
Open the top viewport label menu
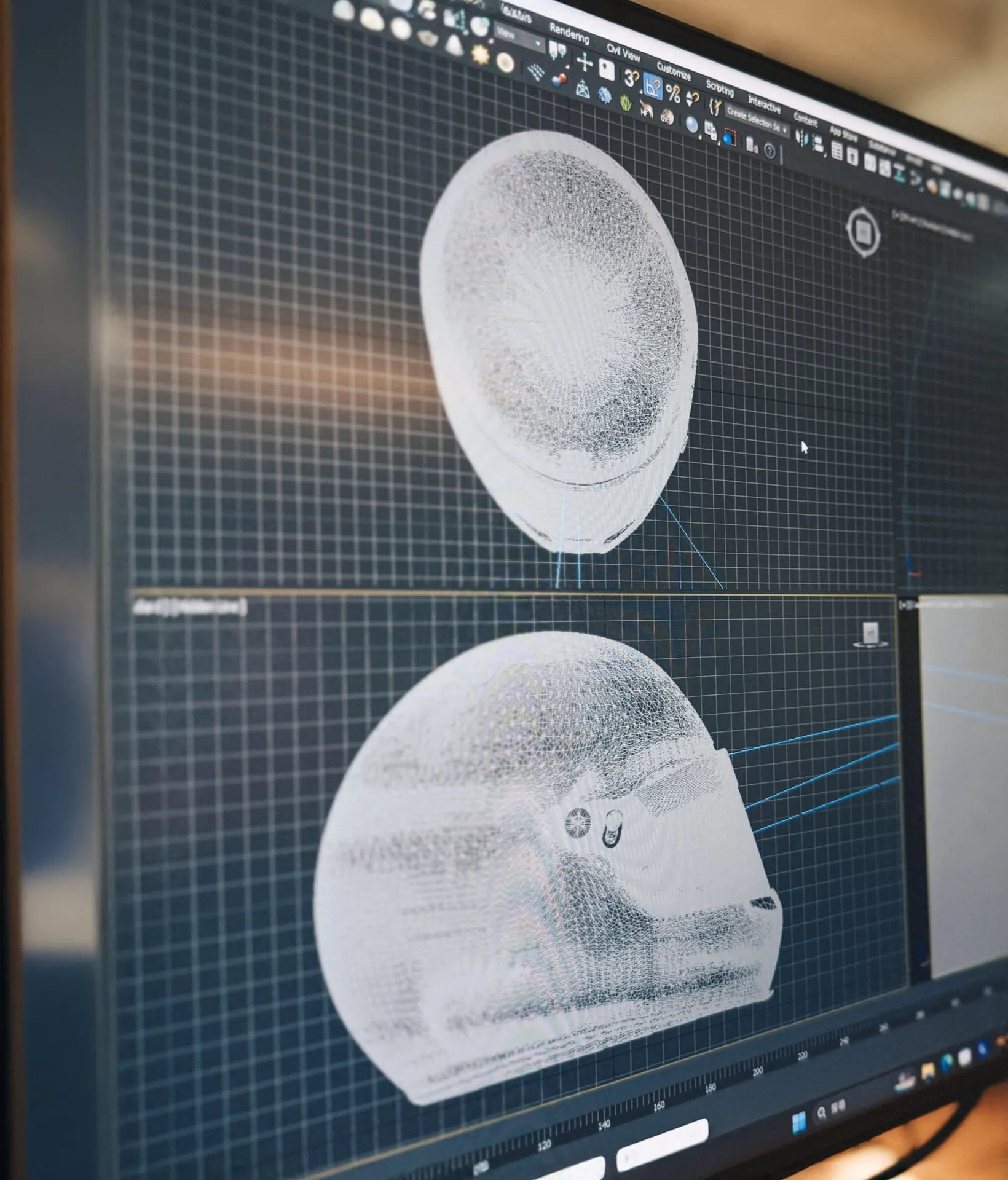click(189, 607)
